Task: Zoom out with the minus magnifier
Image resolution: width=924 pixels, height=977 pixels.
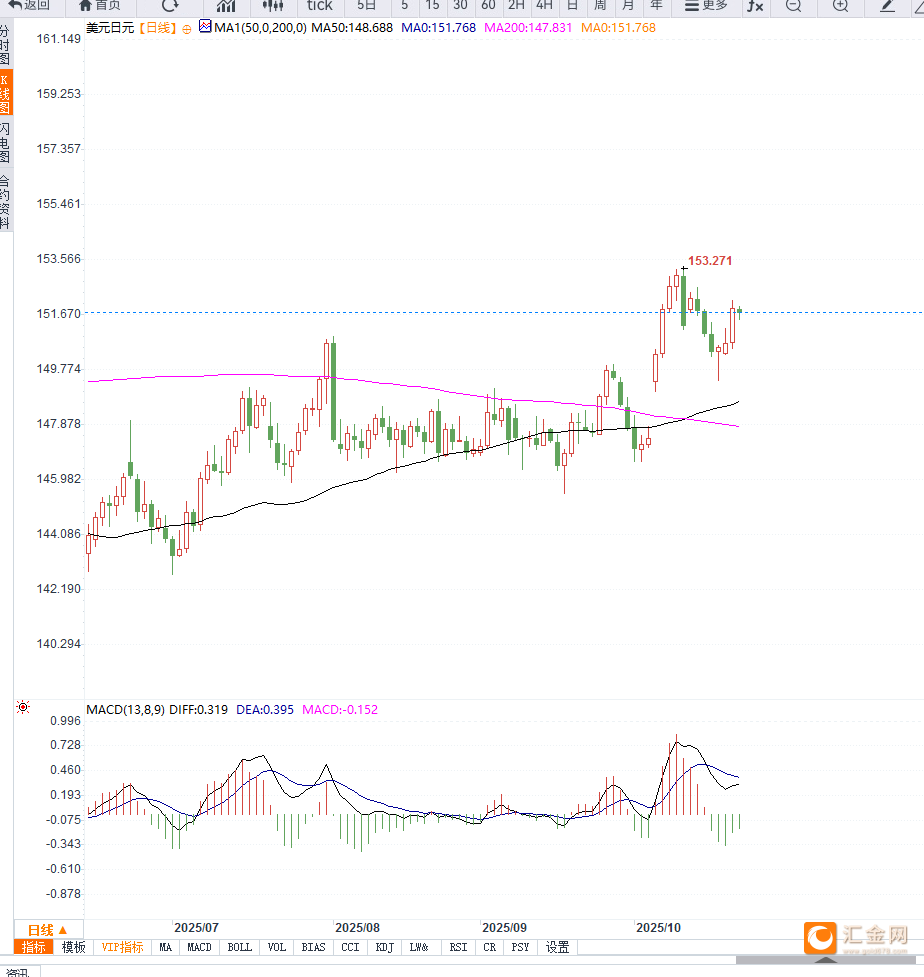Action: (x=793, y=6)
